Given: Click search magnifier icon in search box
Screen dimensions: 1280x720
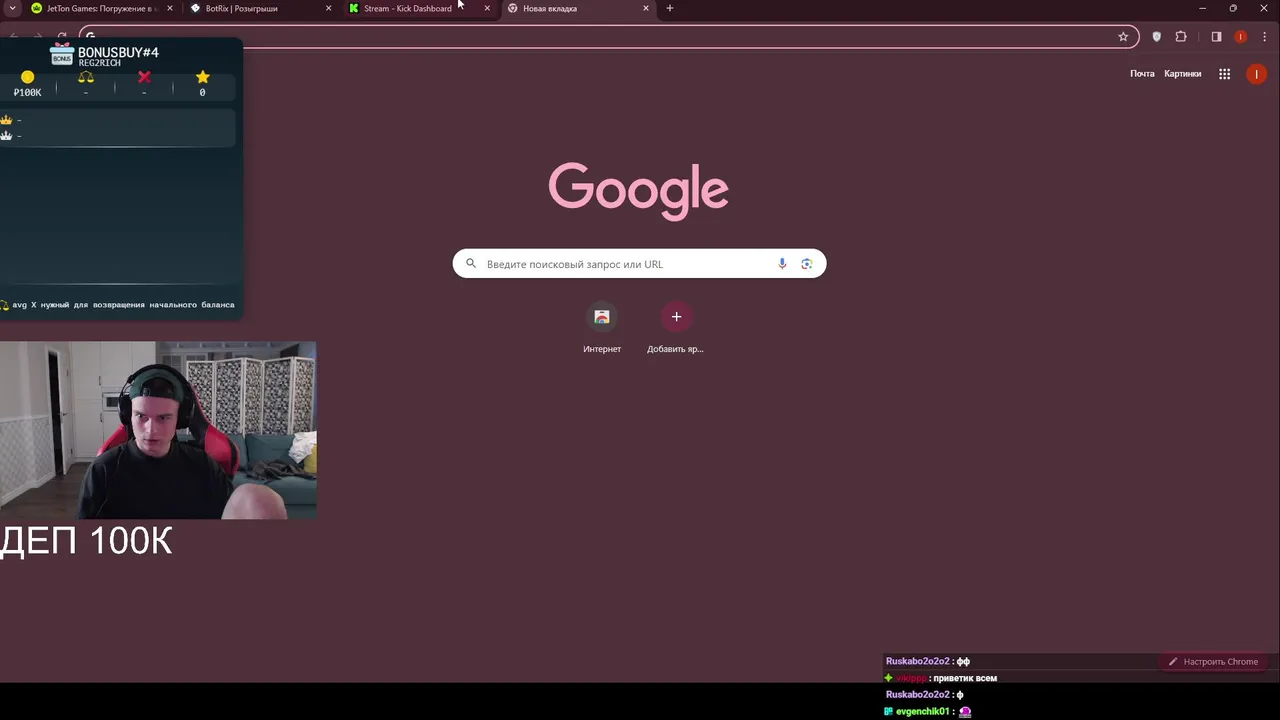Looking at the screenshot, I should [x=471, y=264].
